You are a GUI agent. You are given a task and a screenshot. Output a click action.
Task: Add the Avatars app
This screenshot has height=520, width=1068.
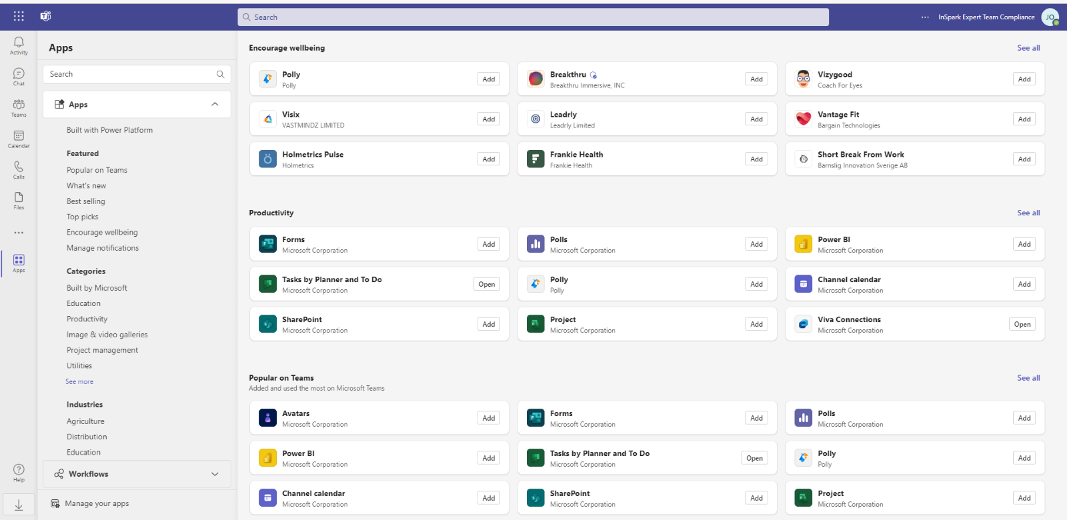click(x=488, y=418)
